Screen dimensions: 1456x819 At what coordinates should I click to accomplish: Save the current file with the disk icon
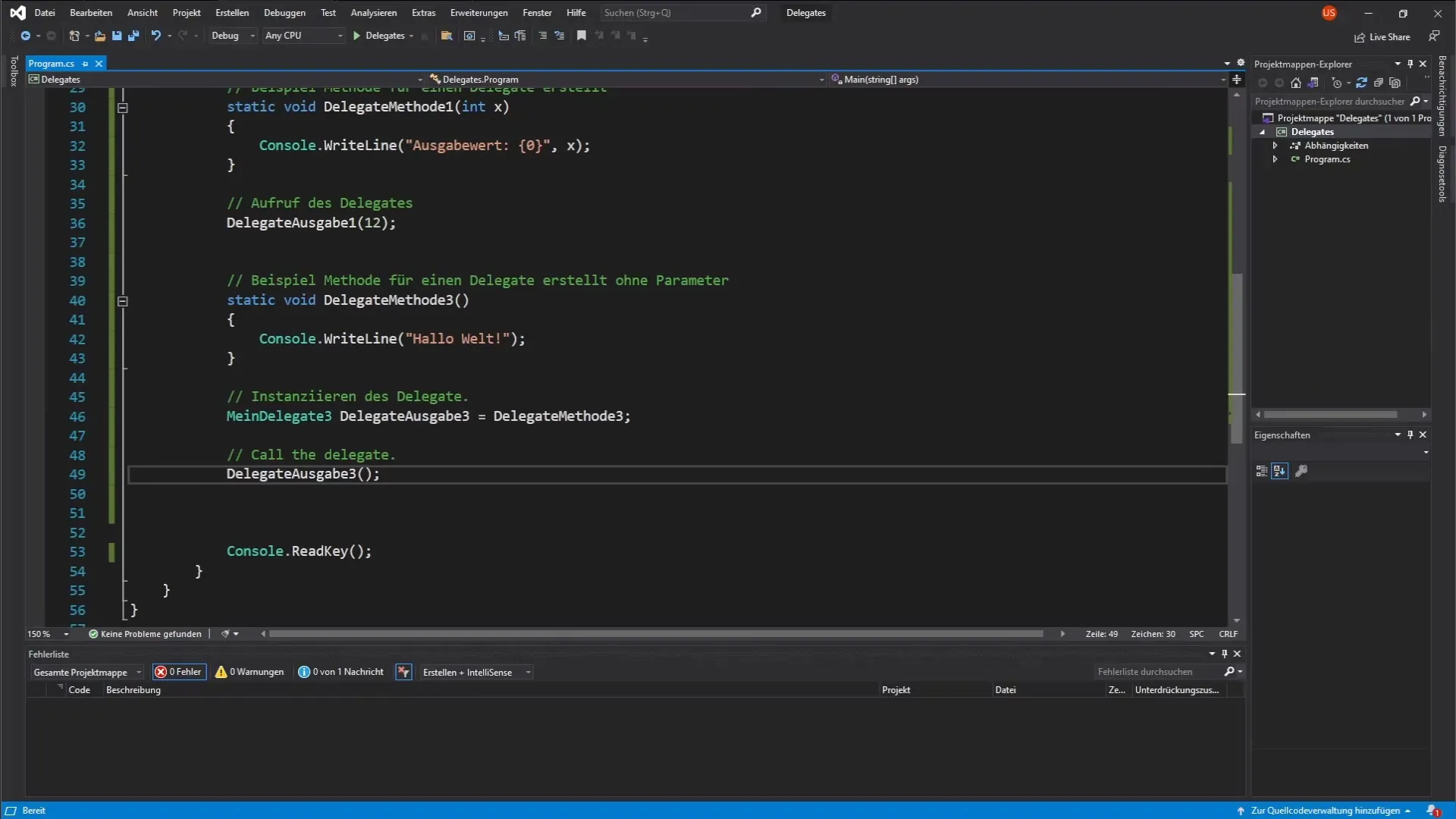click(x=117, y=36)
